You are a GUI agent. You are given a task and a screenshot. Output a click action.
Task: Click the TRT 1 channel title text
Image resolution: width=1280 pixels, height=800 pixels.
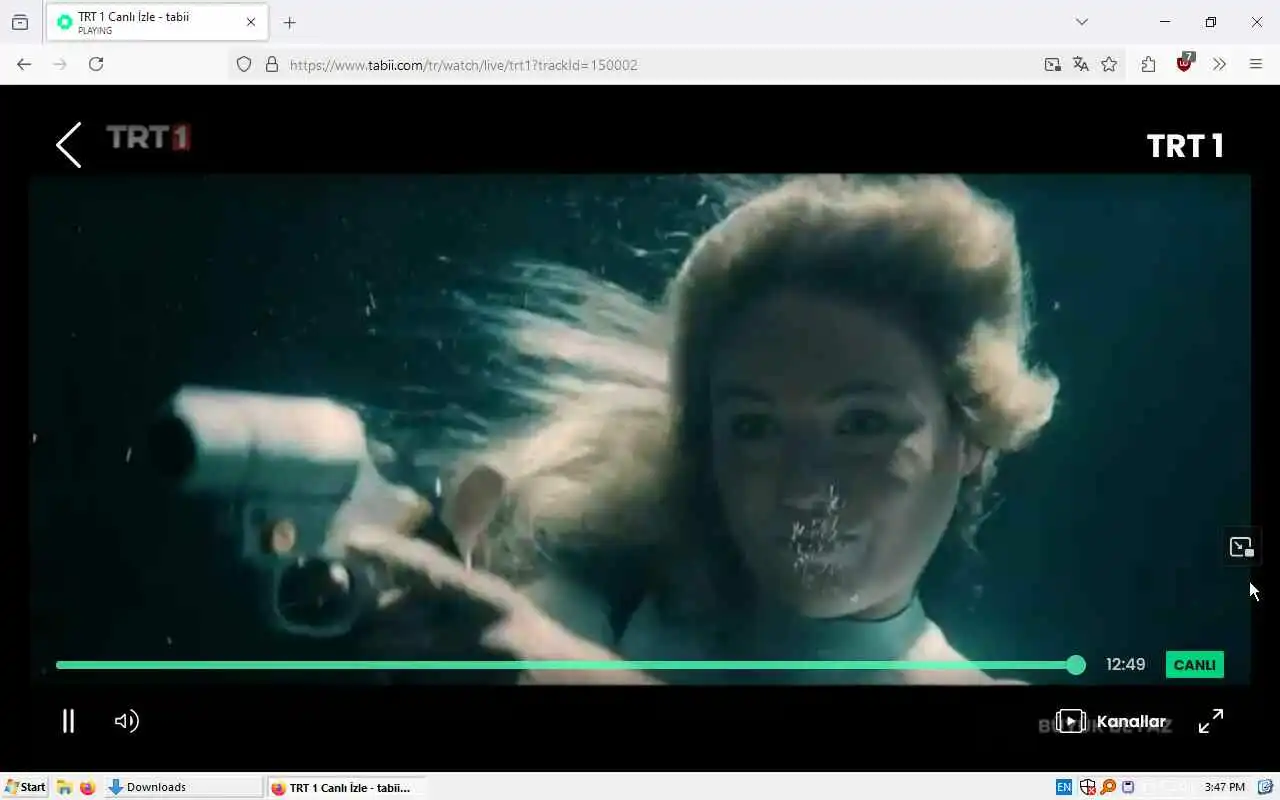1185,146
